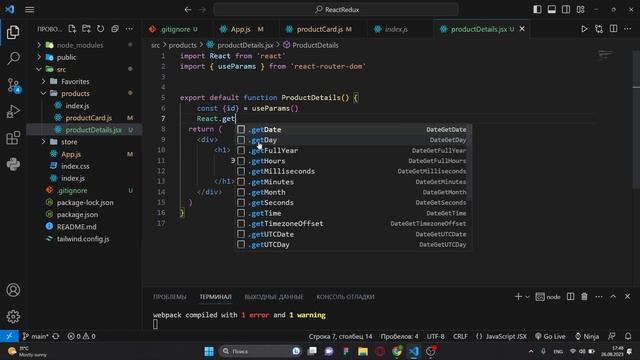Close the bottom terminal panel
Image resolution: width=640 pixels, height=360 pixels.
tap(627, 297)
